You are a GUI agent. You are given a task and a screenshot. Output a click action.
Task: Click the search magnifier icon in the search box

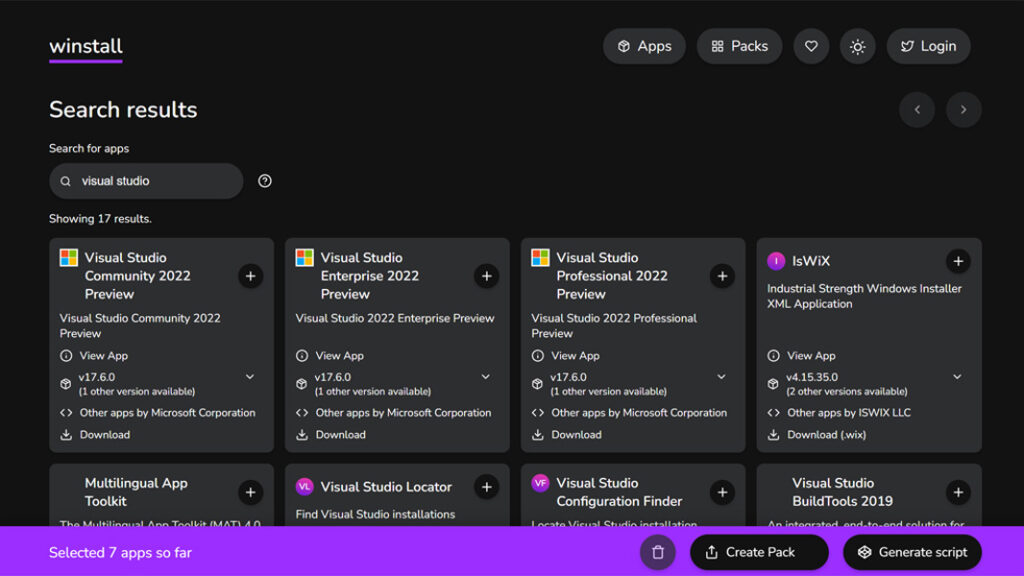65,181
